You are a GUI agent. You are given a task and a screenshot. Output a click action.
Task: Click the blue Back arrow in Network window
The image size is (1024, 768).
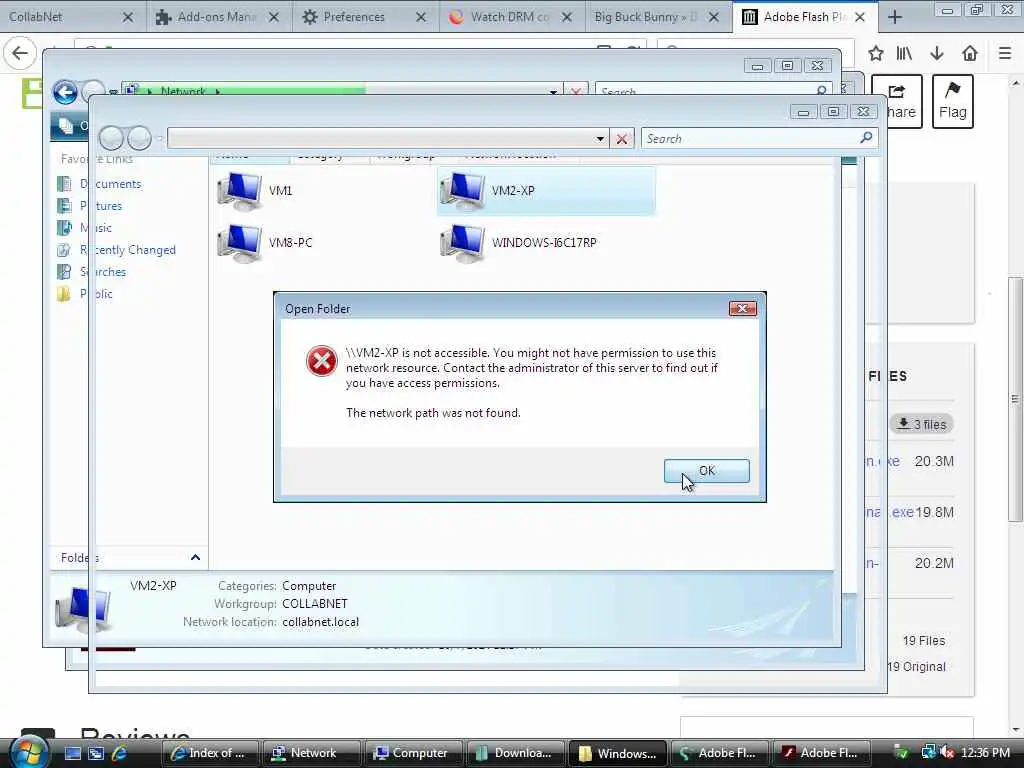click(x=65, y=92)
